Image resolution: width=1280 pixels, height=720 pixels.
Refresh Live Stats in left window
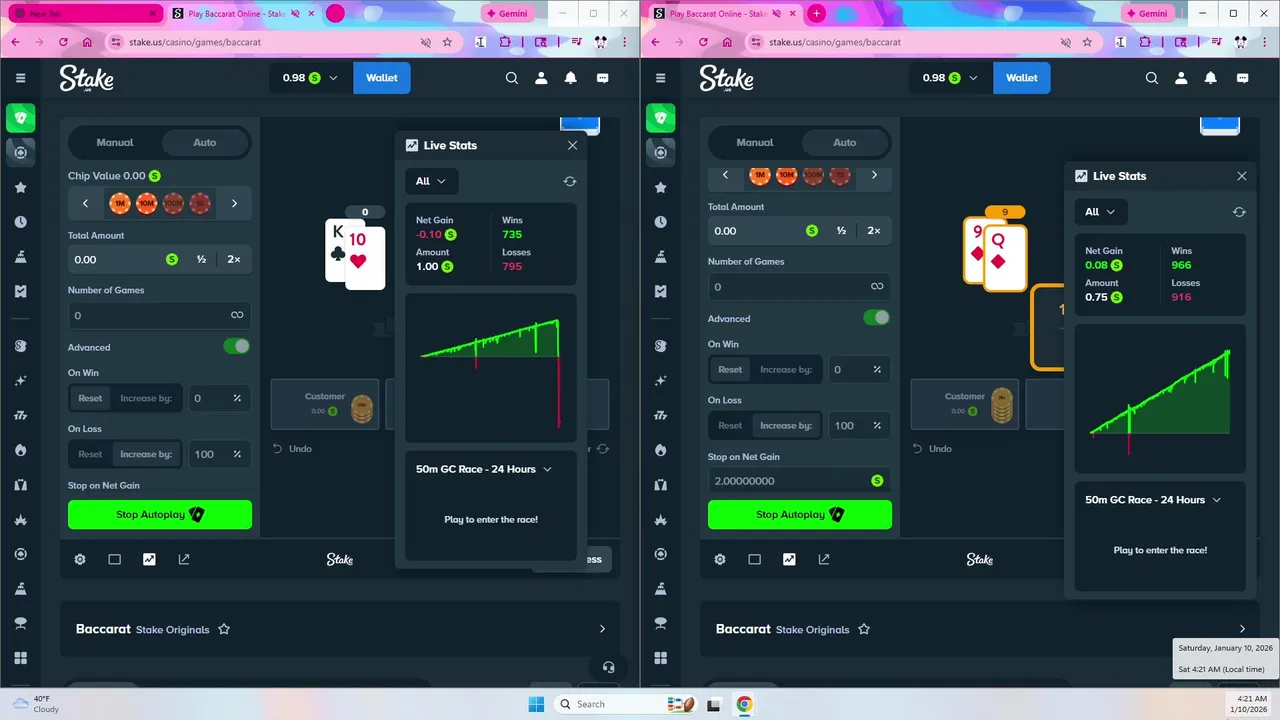570,181
